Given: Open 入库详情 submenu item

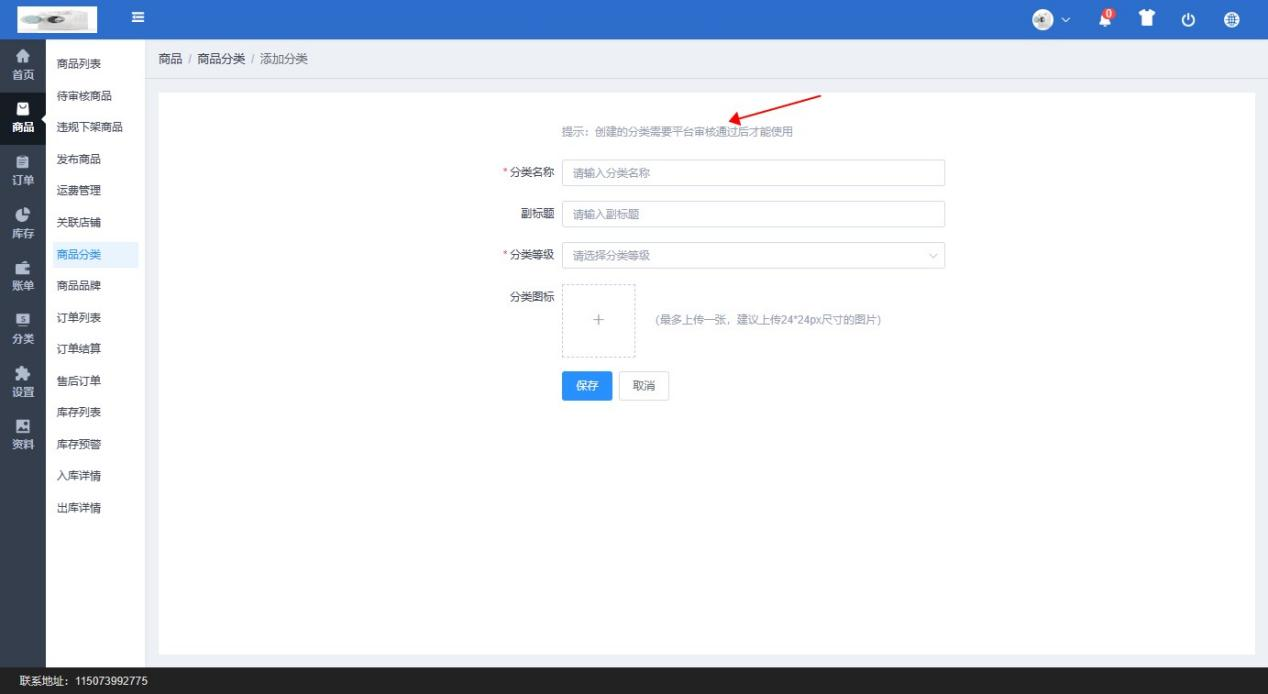Looking at the screenshot, I should 79,476.
